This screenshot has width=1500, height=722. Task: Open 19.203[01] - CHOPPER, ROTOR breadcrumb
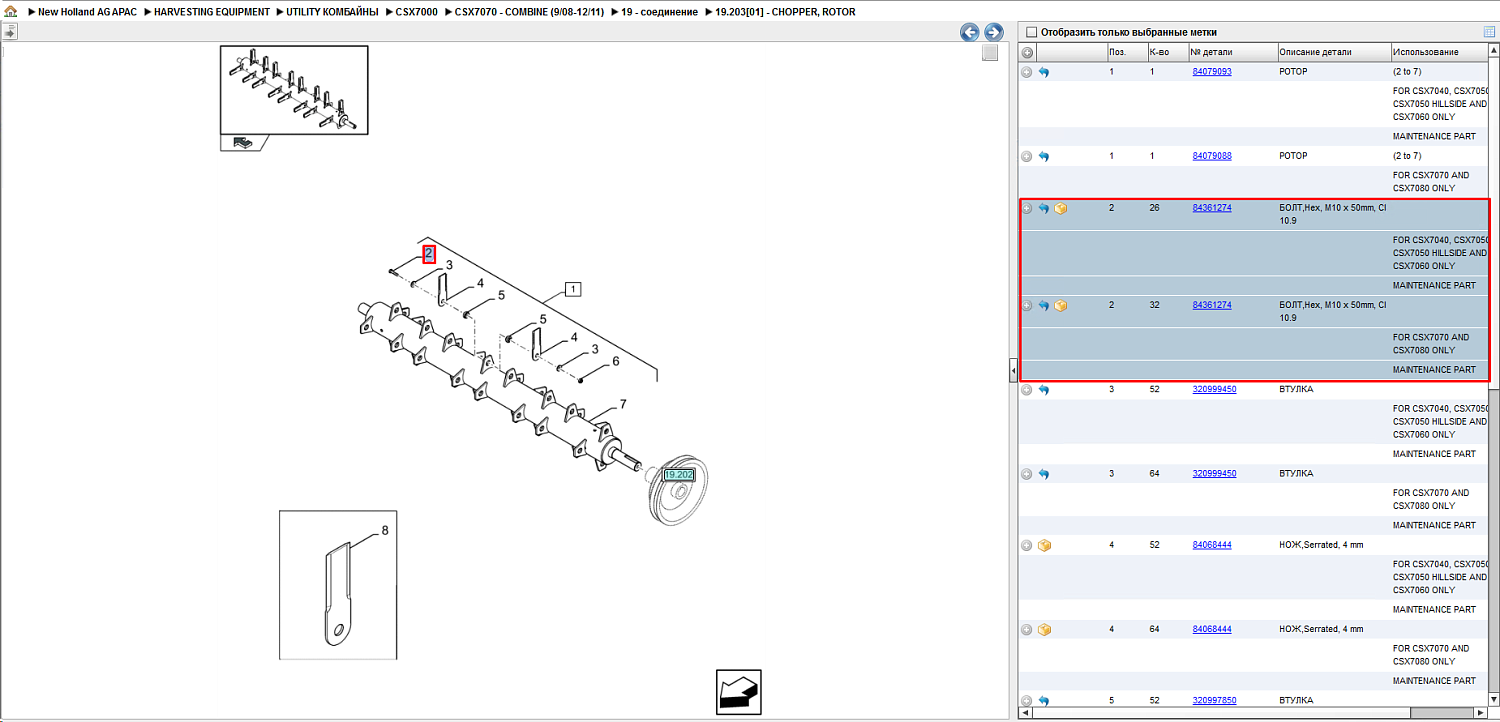tap(785, 12)
